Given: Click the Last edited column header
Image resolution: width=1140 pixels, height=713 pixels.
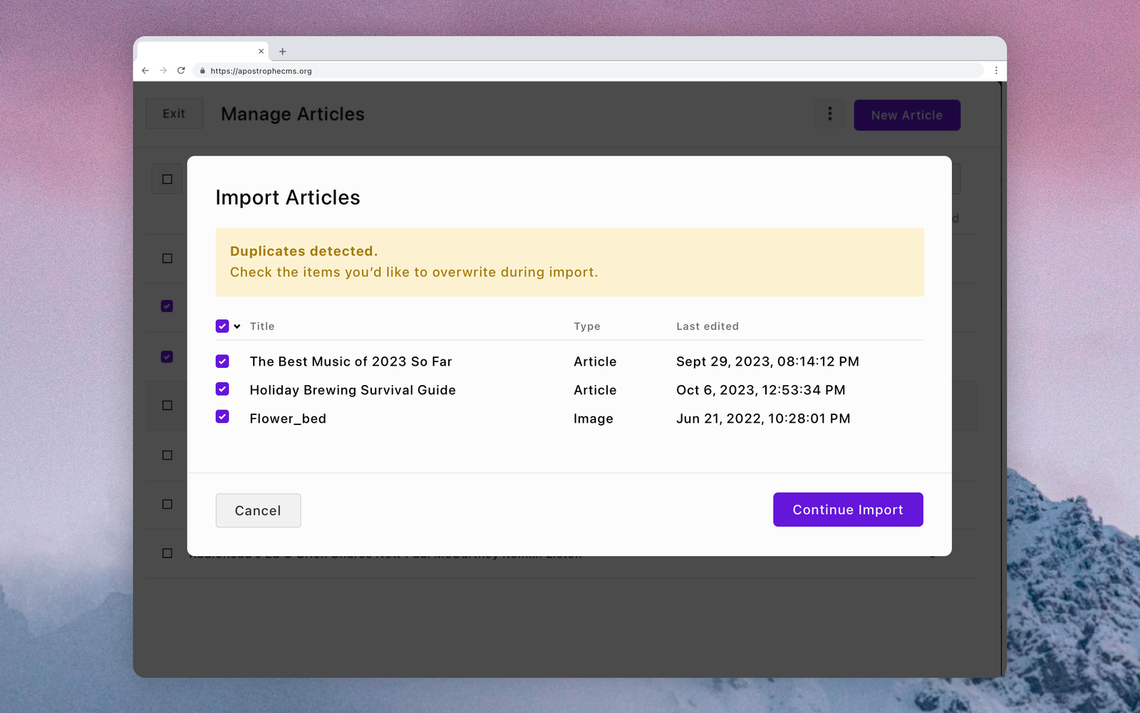Looking at the screenshot, I should click(707, 326).
